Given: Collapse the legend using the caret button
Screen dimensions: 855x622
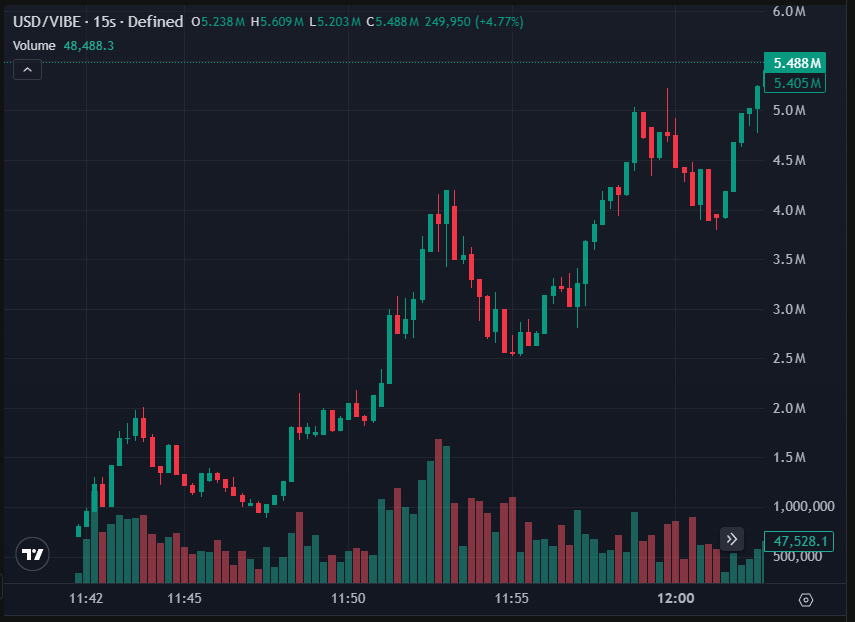Looking at the screenshot, I should (x=27, y=69).
